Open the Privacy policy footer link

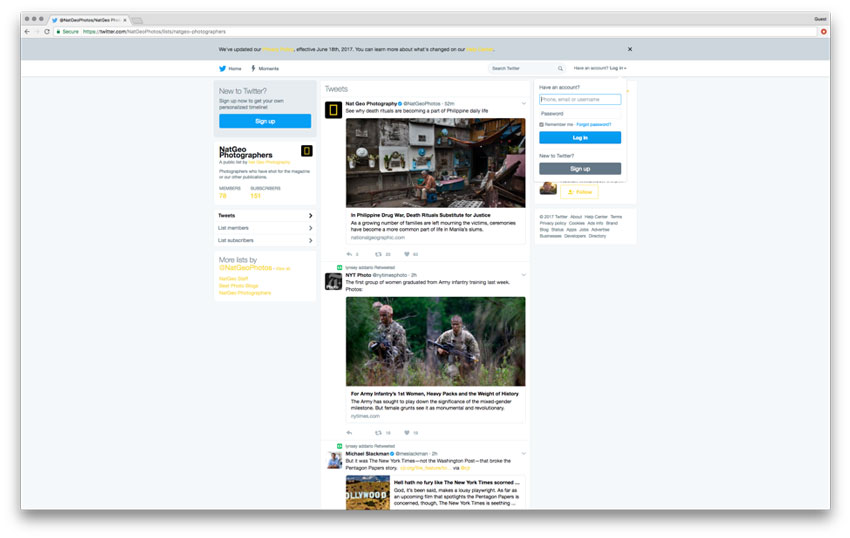click(x=552, y=223)
